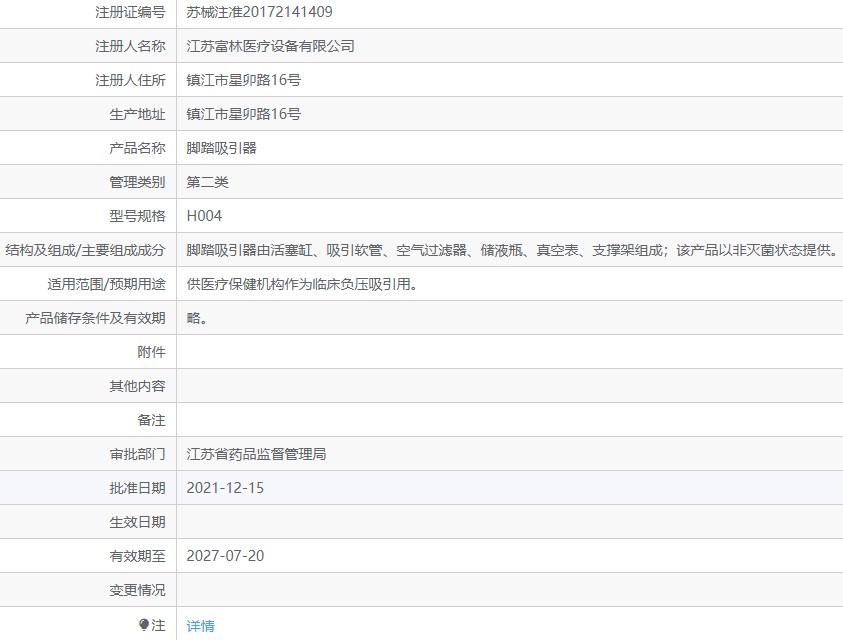Click the 适用范围/预期用途 label
The width and height of the screenshot is (843, 640).
point(106,284)
